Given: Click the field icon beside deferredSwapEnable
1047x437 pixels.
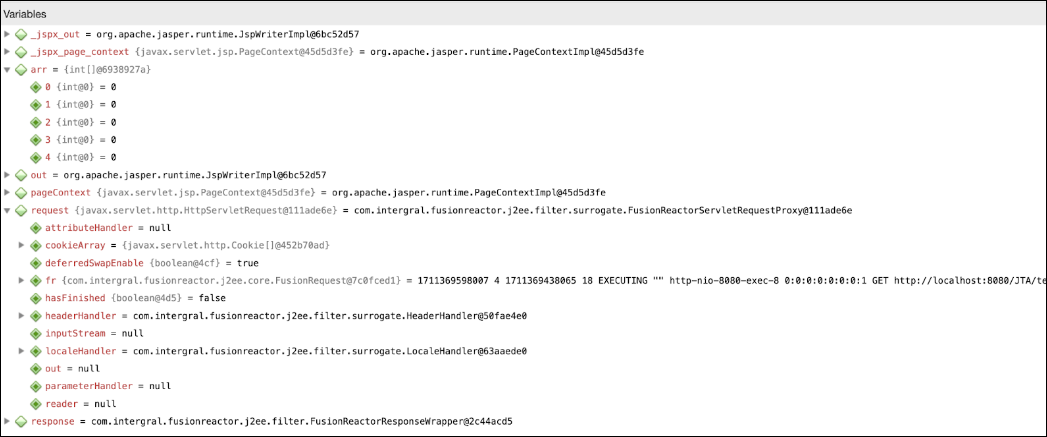Looking at the screenshot, I should click(x=35, y=263).
